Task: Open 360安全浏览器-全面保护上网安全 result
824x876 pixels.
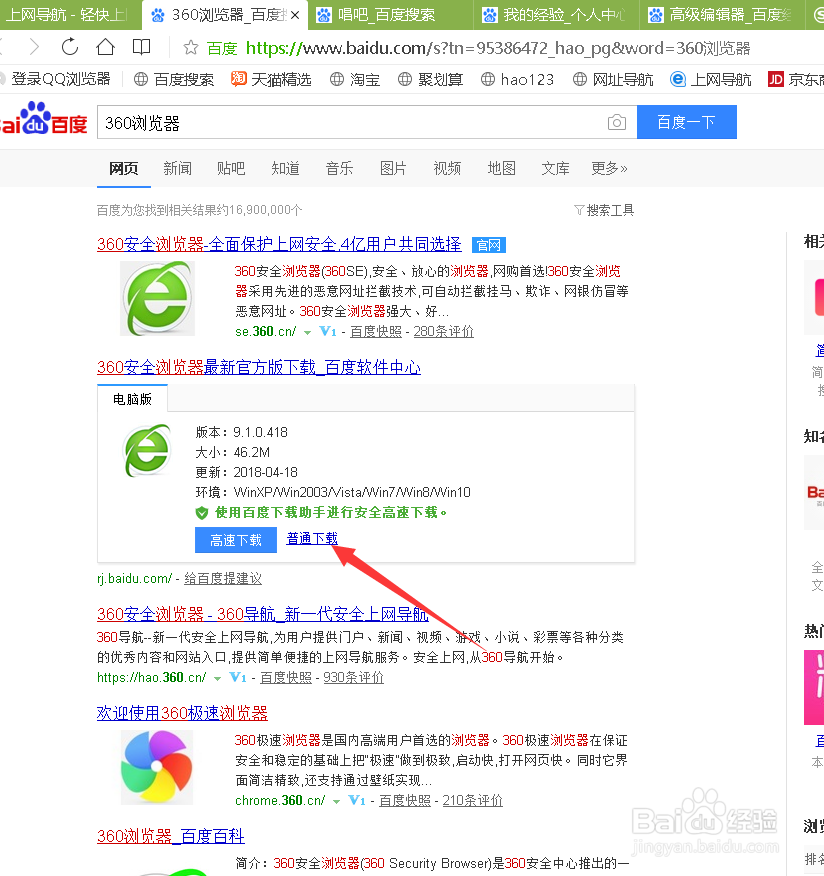Action: coord(279,244)
